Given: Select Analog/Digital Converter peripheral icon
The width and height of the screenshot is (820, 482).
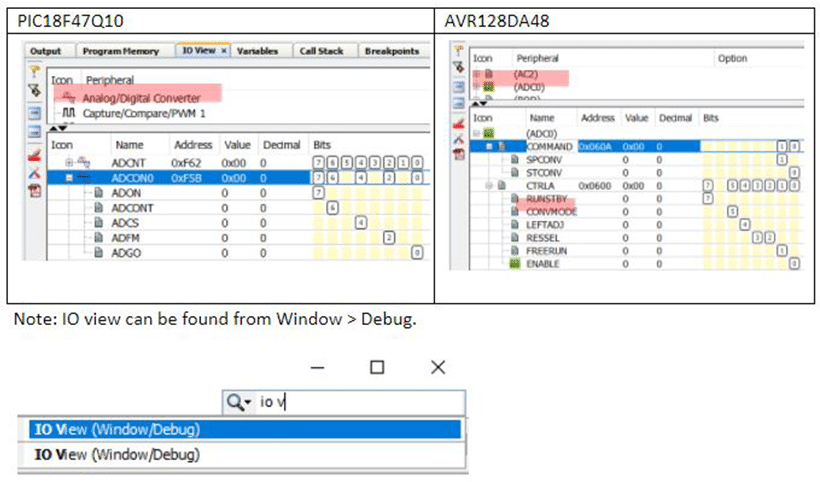Looking at the screenshot, I should pyautogui.click(x=69, y=98).
